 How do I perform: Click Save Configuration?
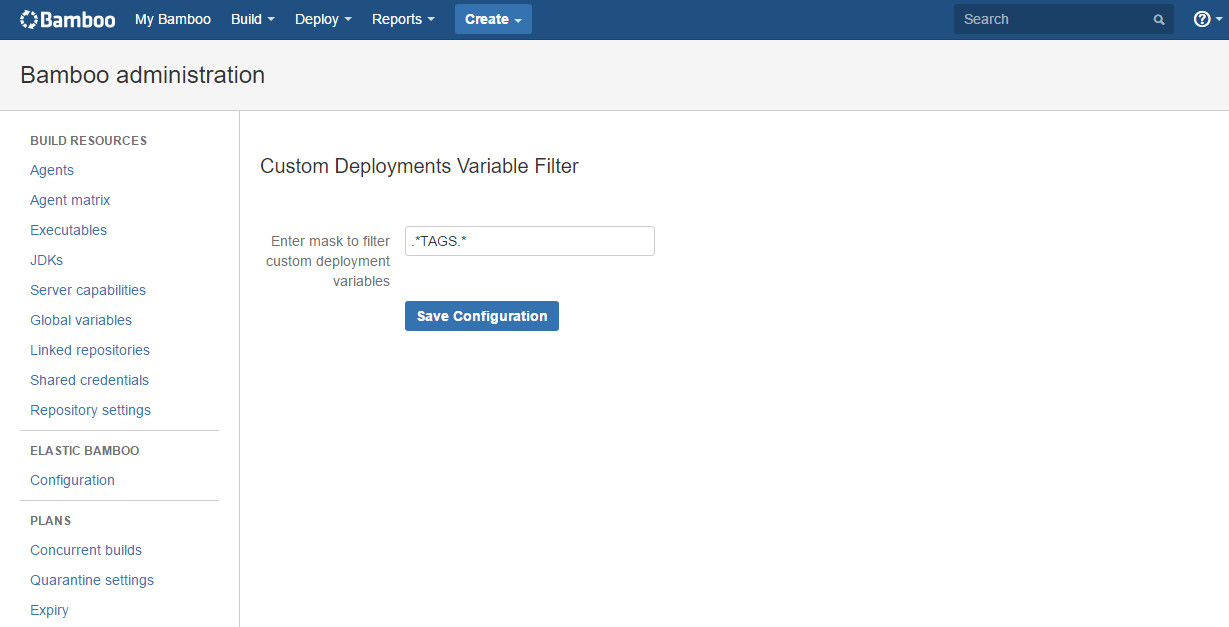point(481,315)
